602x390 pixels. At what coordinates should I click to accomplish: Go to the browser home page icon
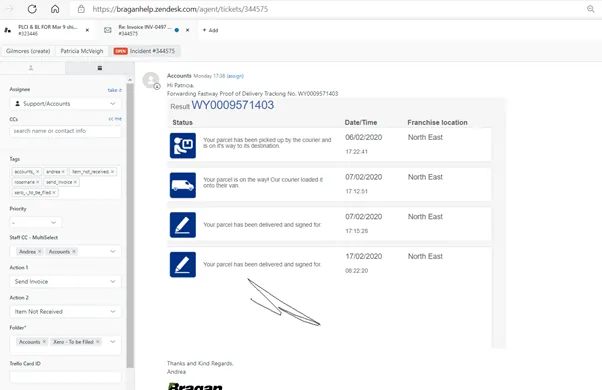55,9
